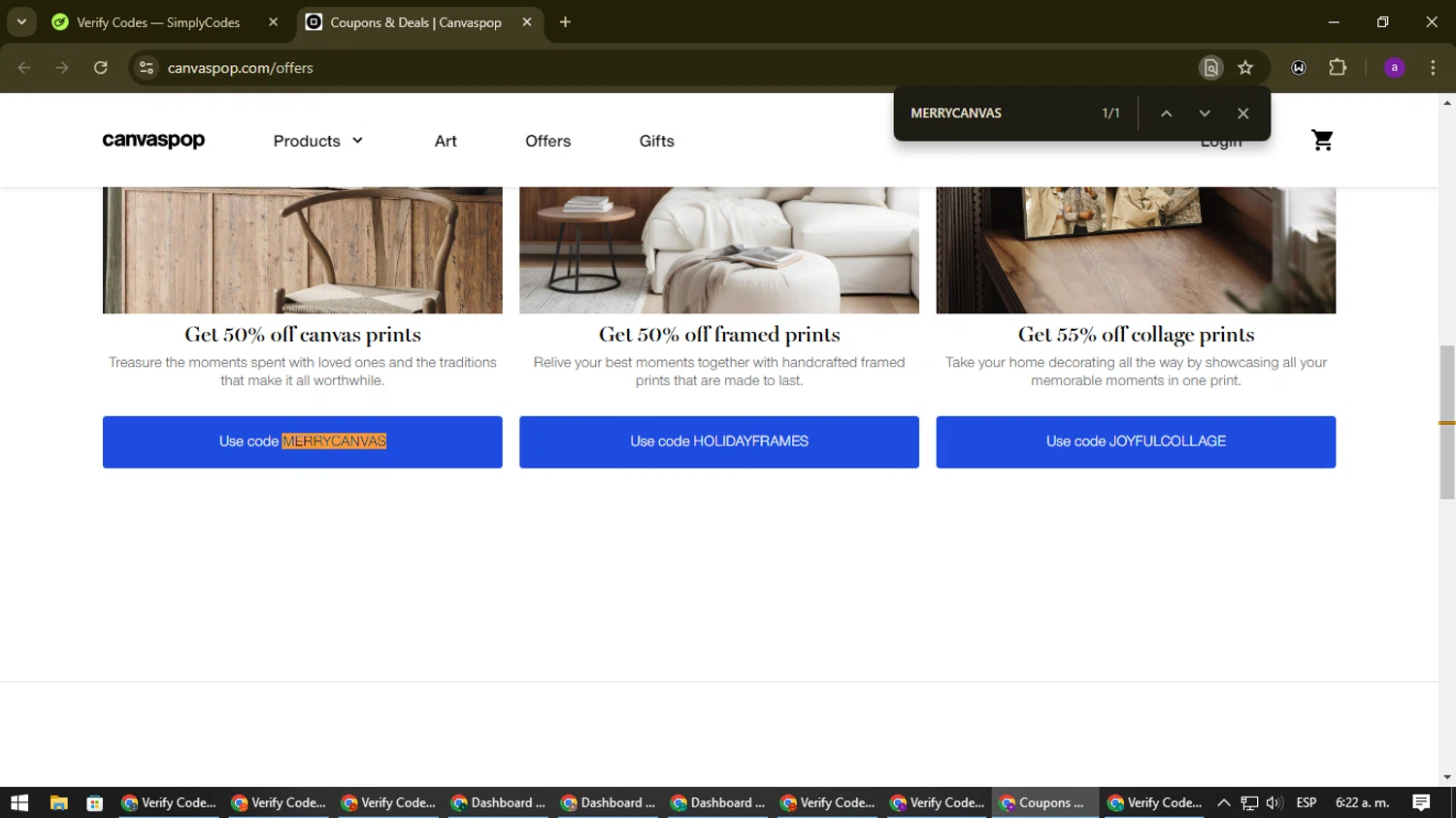Open the notifications center icon
Image resolution: width=1456 pixels, height=818 pixels.
click(x=1421, y=802)
